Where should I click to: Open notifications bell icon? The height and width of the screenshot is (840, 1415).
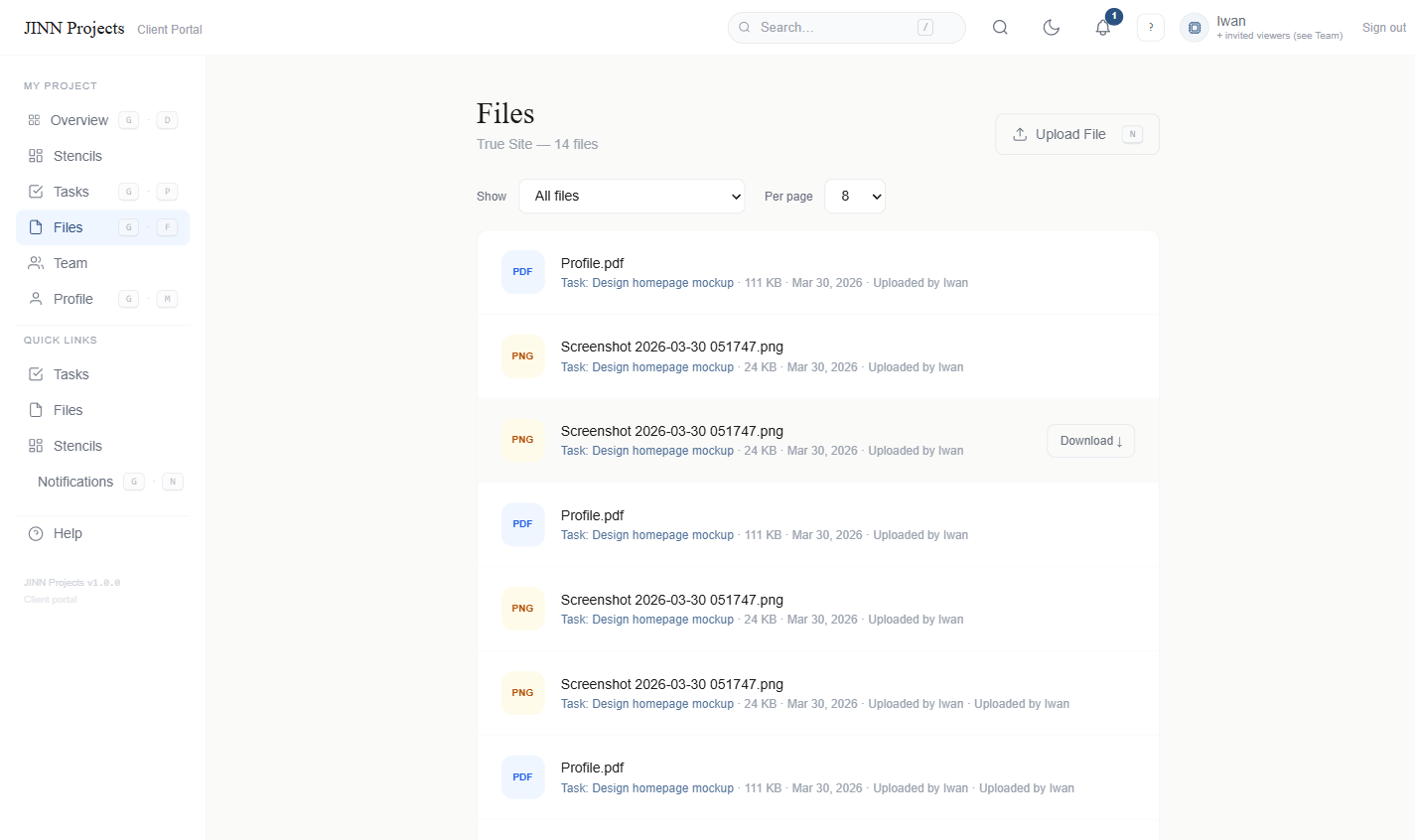coord(1103,28)
